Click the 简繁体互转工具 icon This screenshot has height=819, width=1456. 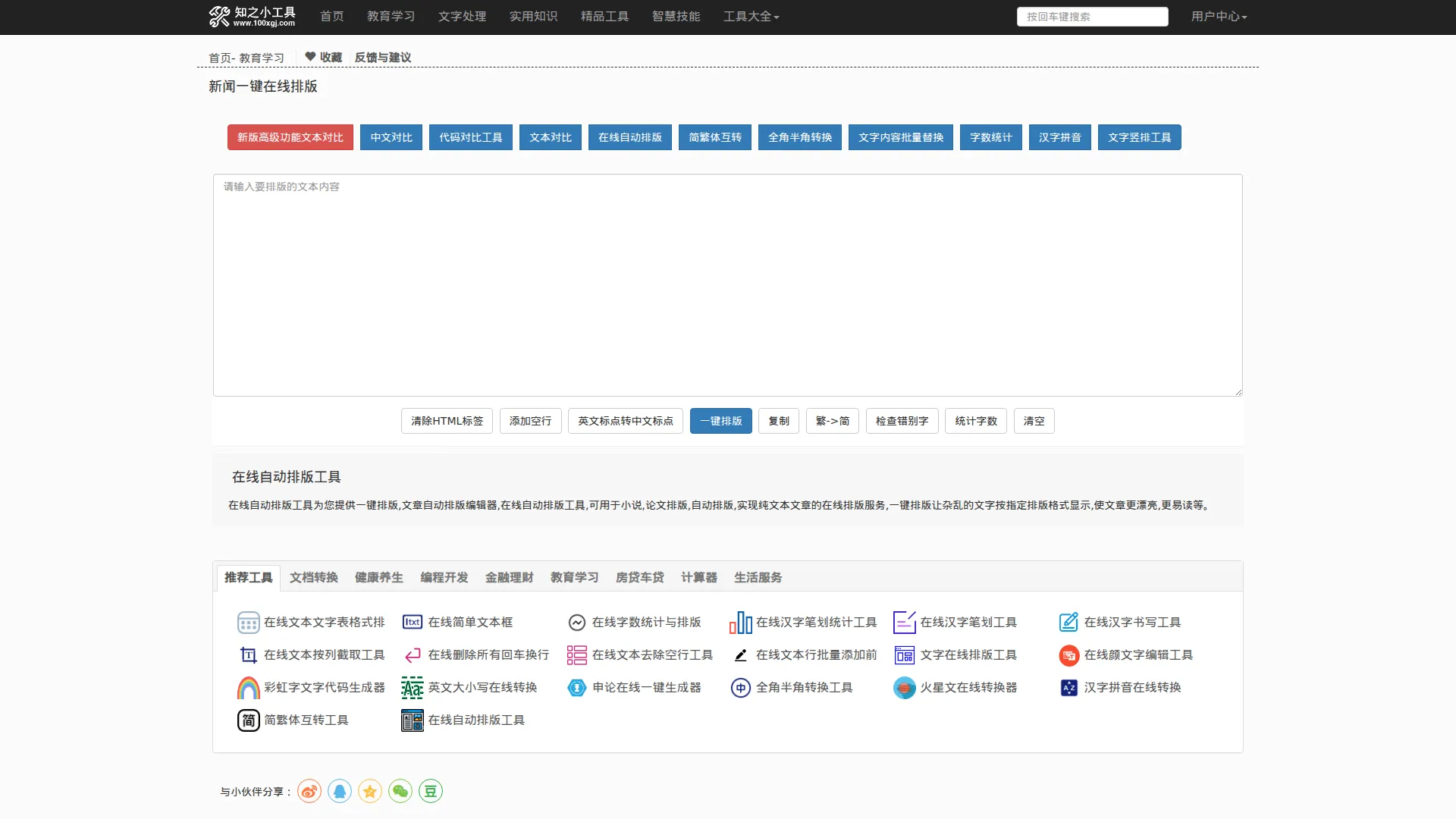[248, 720]
